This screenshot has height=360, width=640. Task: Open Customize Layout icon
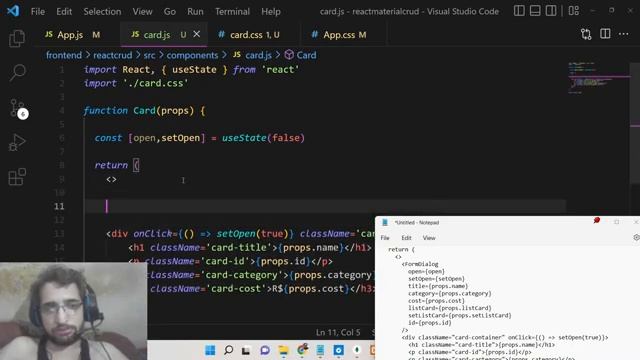click(x=573, y=11)
